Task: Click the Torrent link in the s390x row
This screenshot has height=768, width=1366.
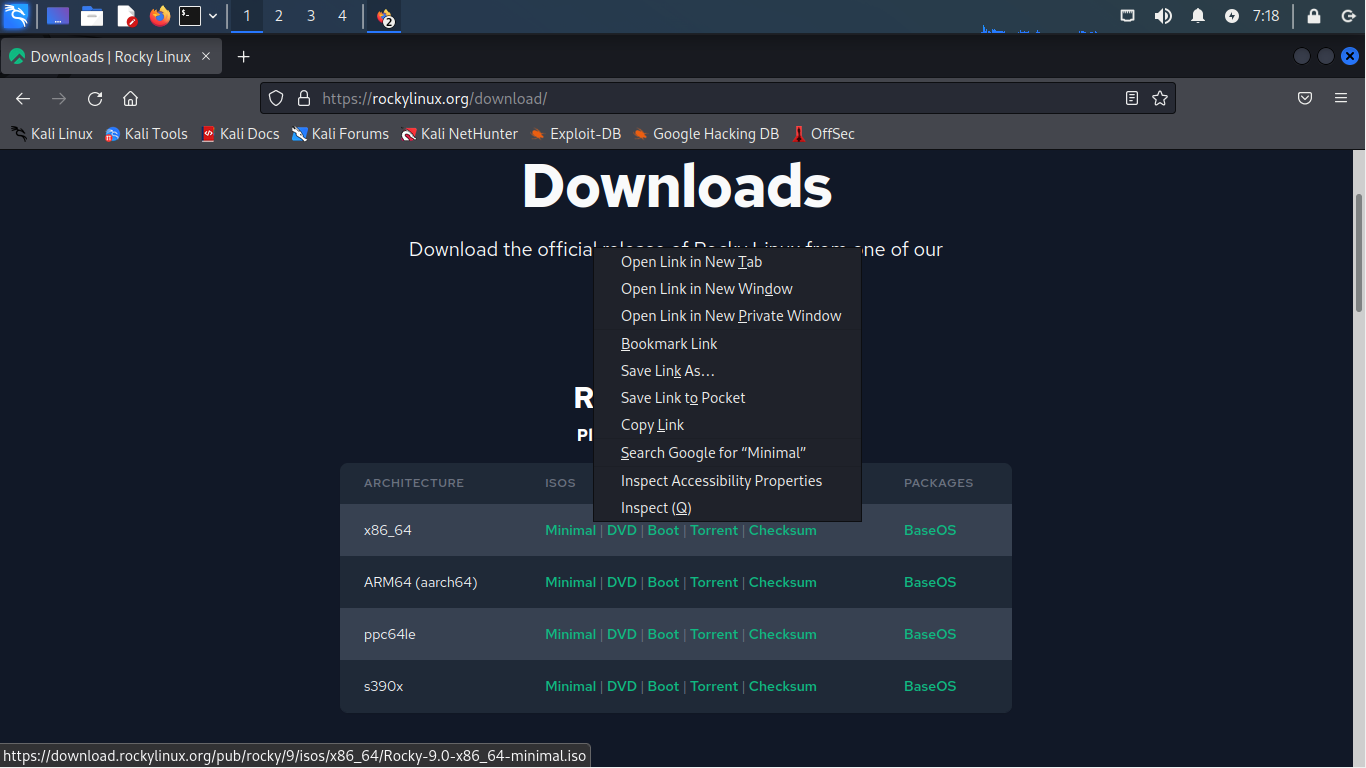Action: [714, 686]
